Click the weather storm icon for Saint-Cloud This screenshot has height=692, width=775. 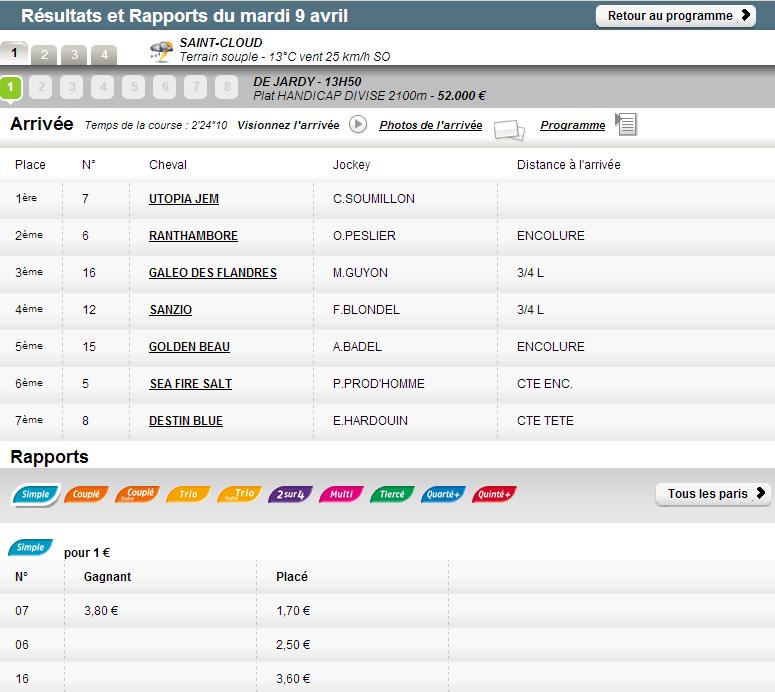(160, 51)
